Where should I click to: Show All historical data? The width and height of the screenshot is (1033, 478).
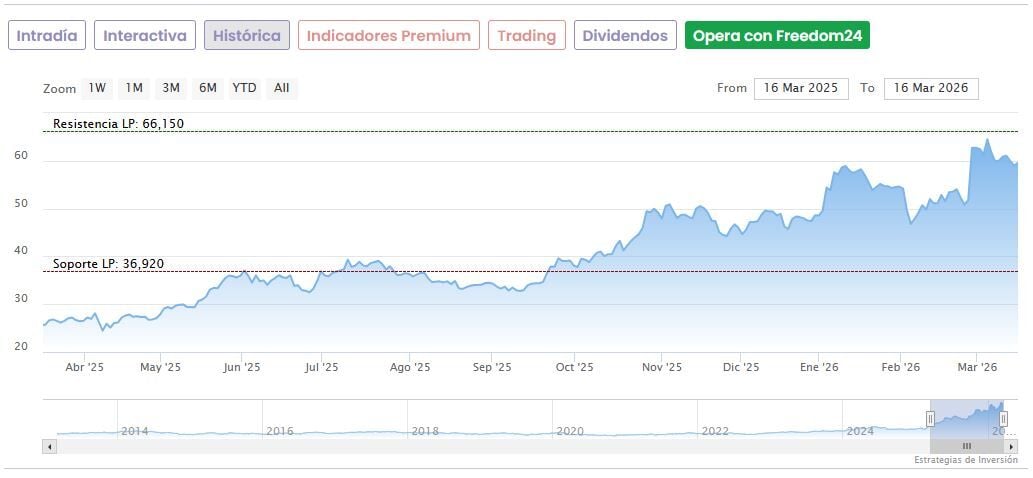(x=282, y=88)
